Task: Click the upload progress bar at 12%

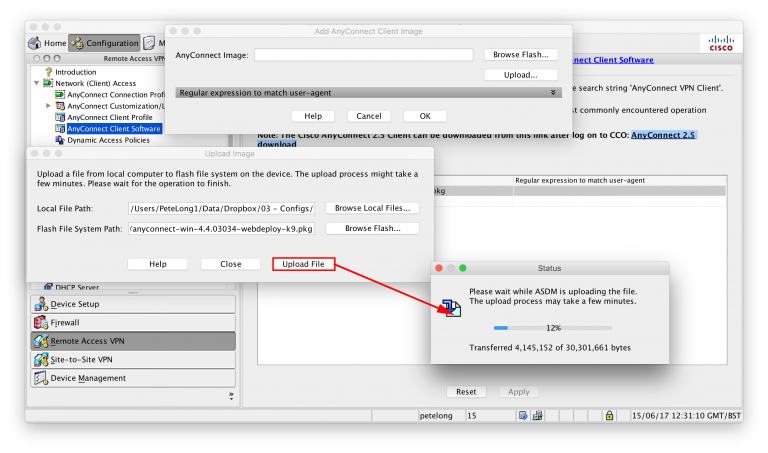Action: coord(553,328)
